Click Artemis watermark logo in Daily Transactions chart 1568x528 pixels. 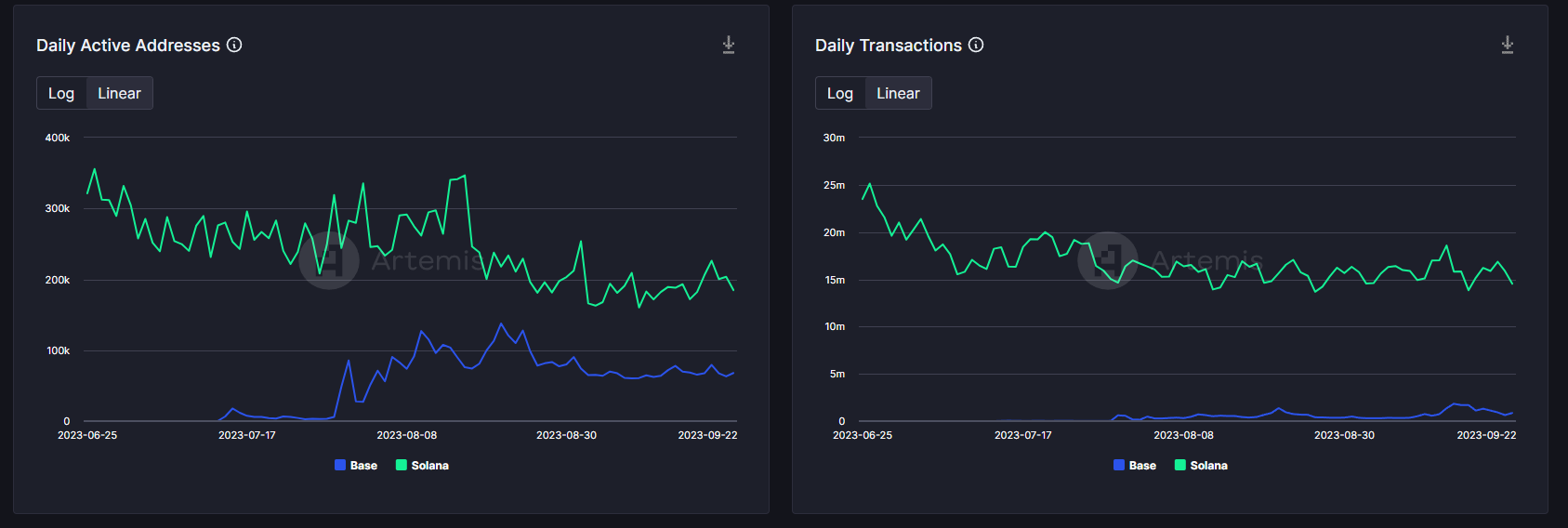[1107, 260]
